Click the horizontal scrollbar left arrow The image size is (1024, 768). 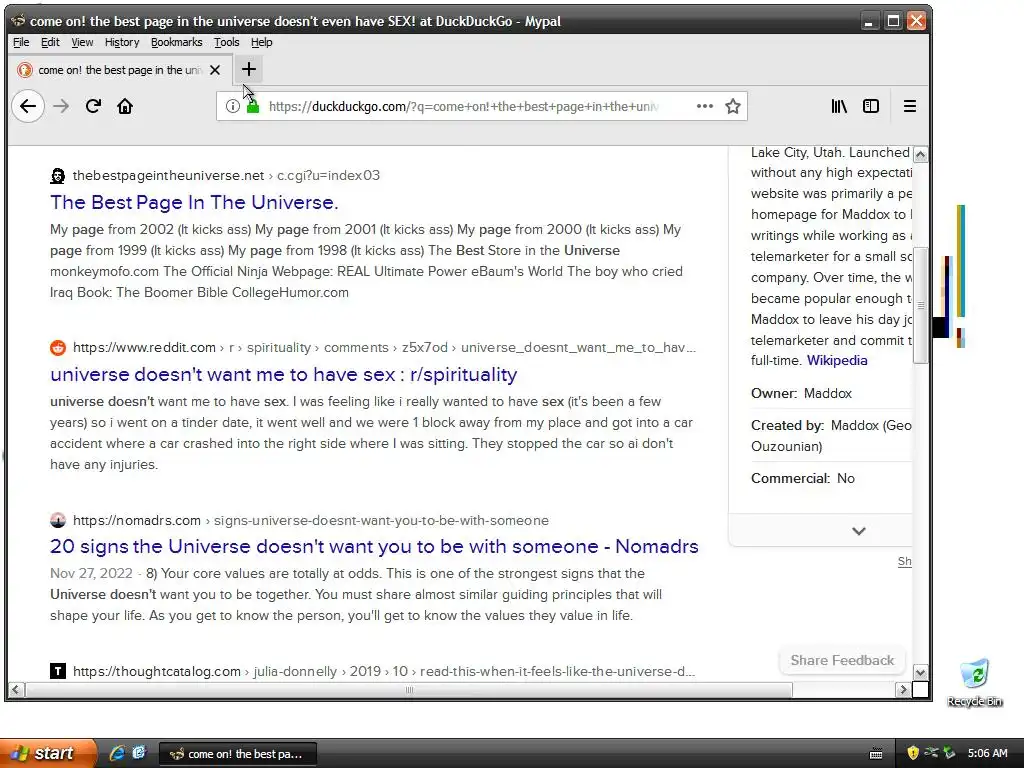16,690
